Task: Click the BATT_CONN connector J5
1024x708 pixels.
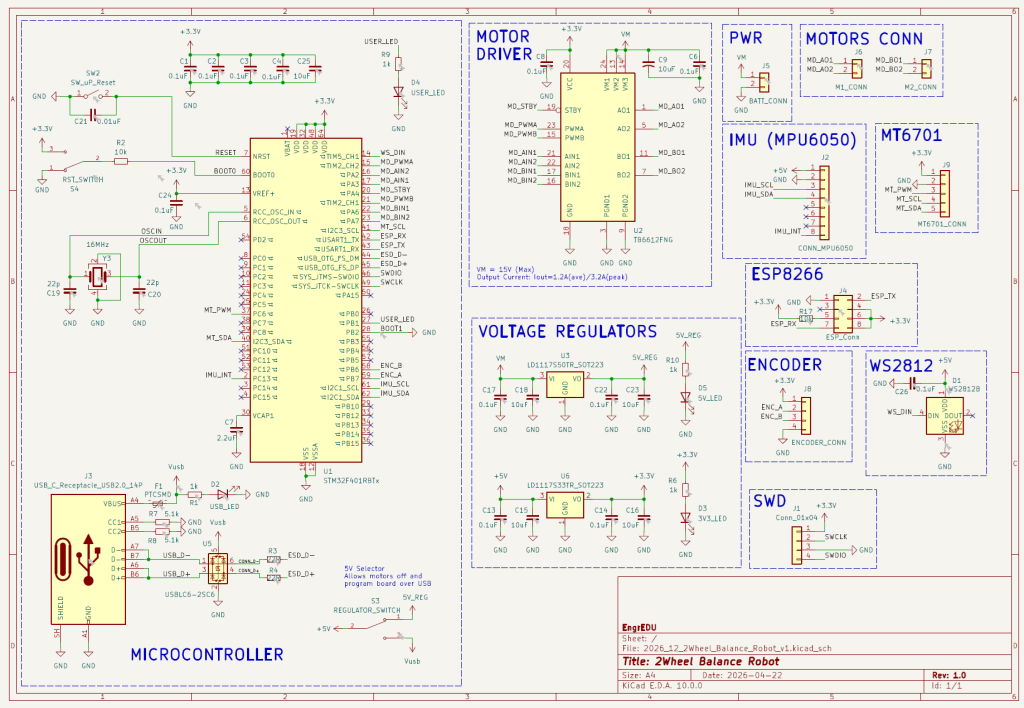Action: 764,82
